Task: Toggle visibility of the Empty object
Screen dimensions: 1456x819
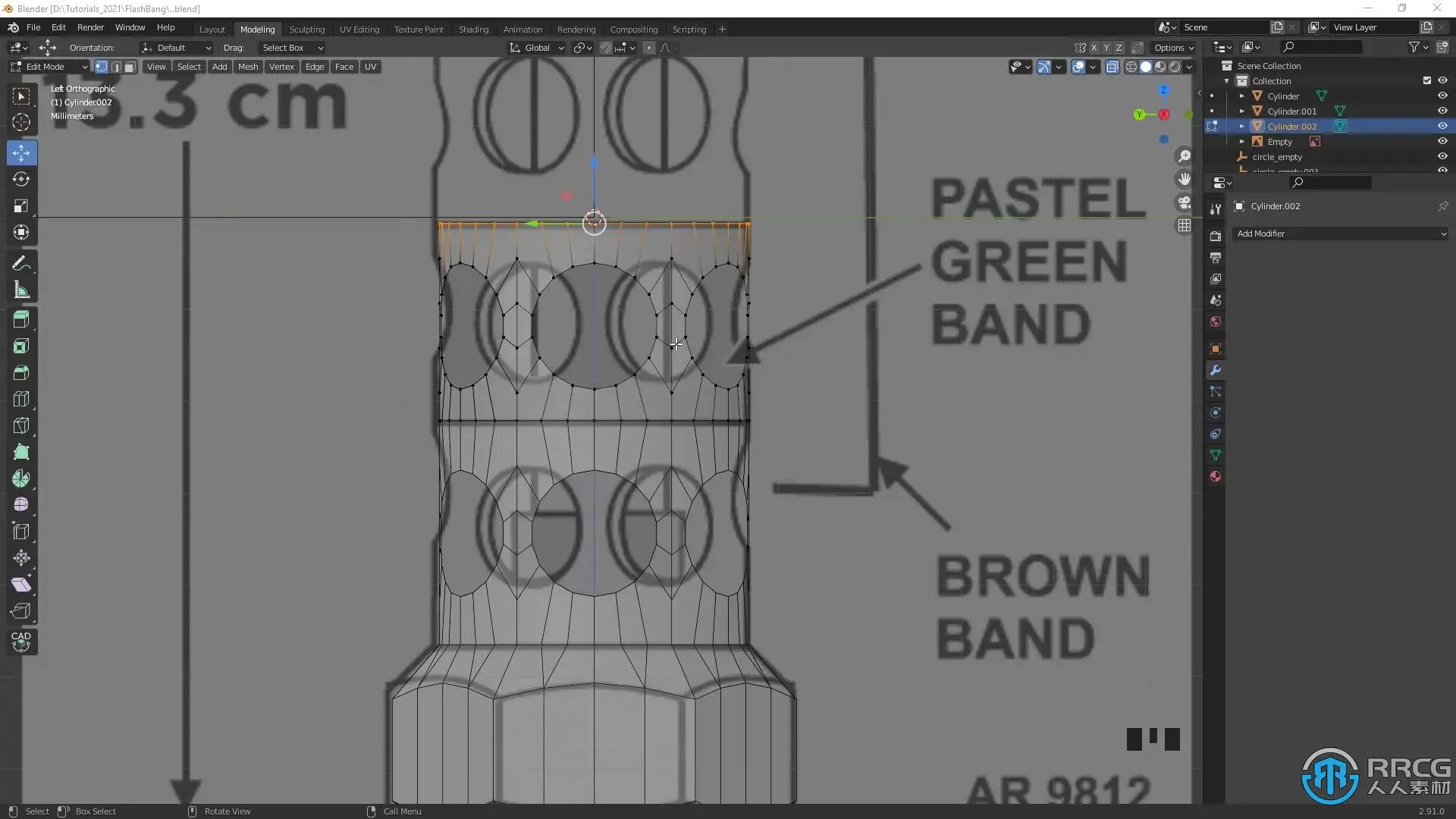Action: tap(1442, 141)
